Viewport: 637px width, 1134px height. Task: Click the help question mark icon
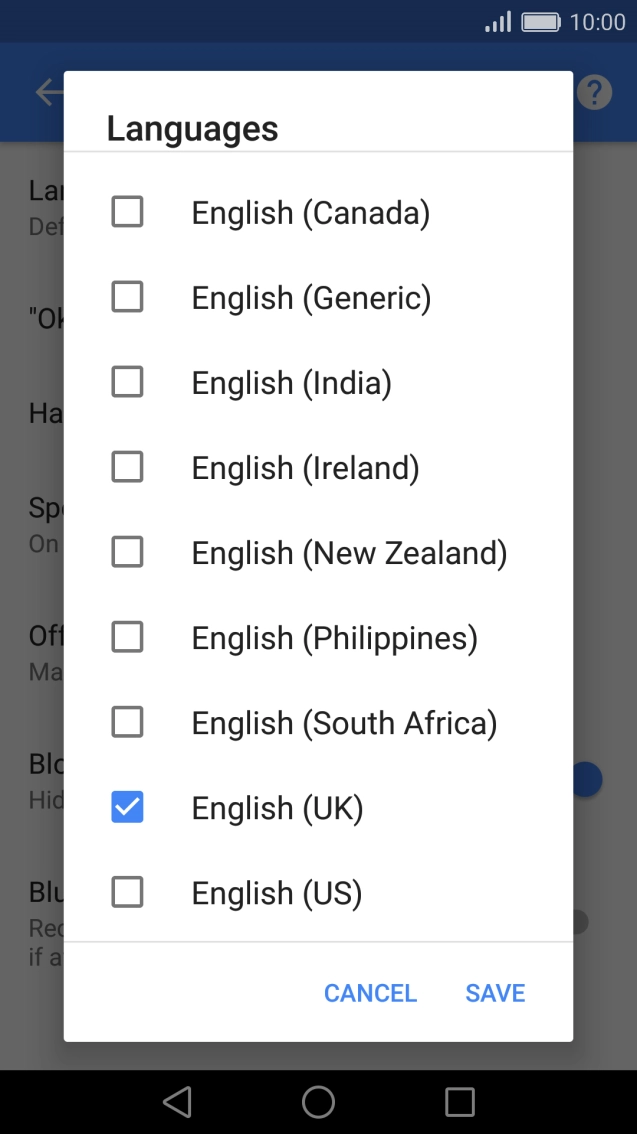point(594,91)
